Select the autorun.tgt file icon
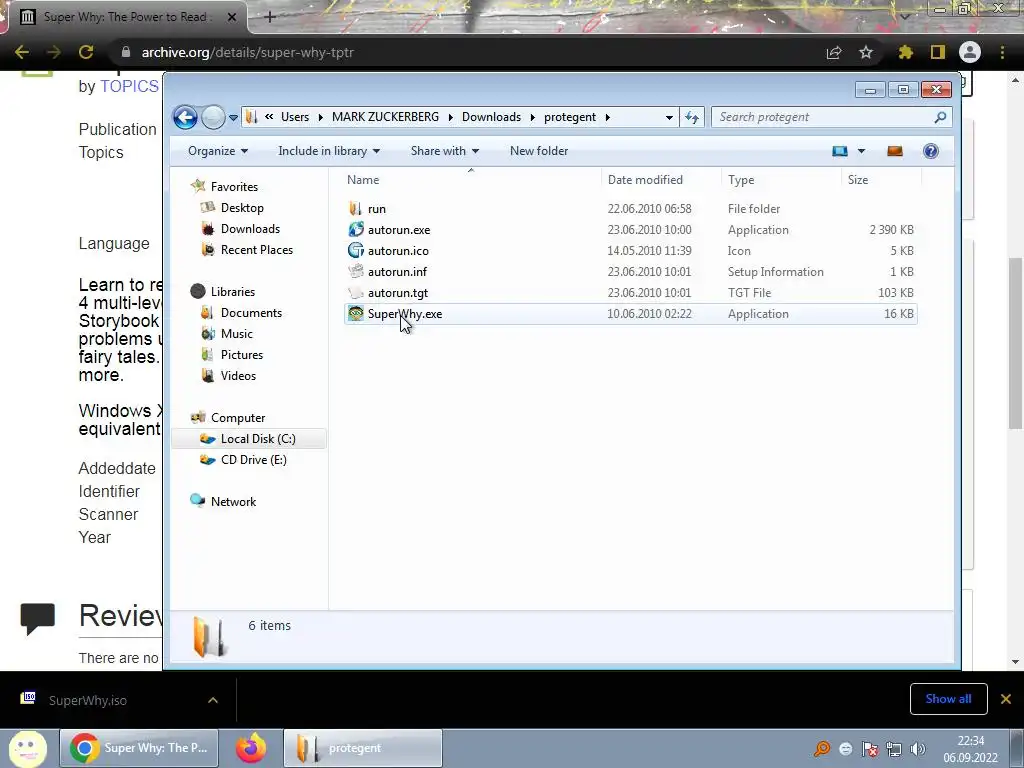This screenshot has height=768, width=1024. (x=355, y=293)
